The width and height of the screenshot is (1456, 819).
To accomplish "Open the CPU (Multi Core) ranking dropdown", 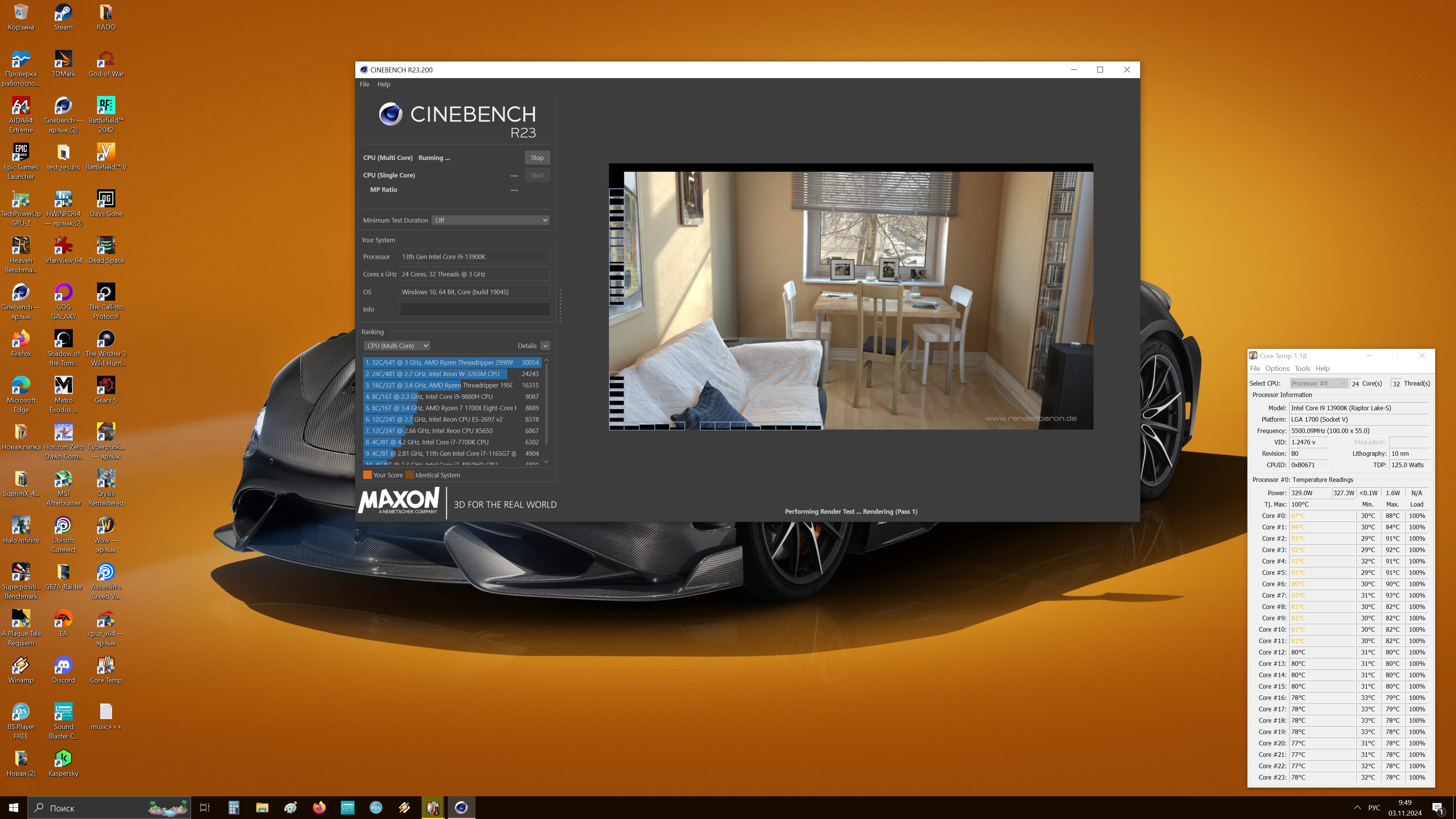I will [397, 345].
